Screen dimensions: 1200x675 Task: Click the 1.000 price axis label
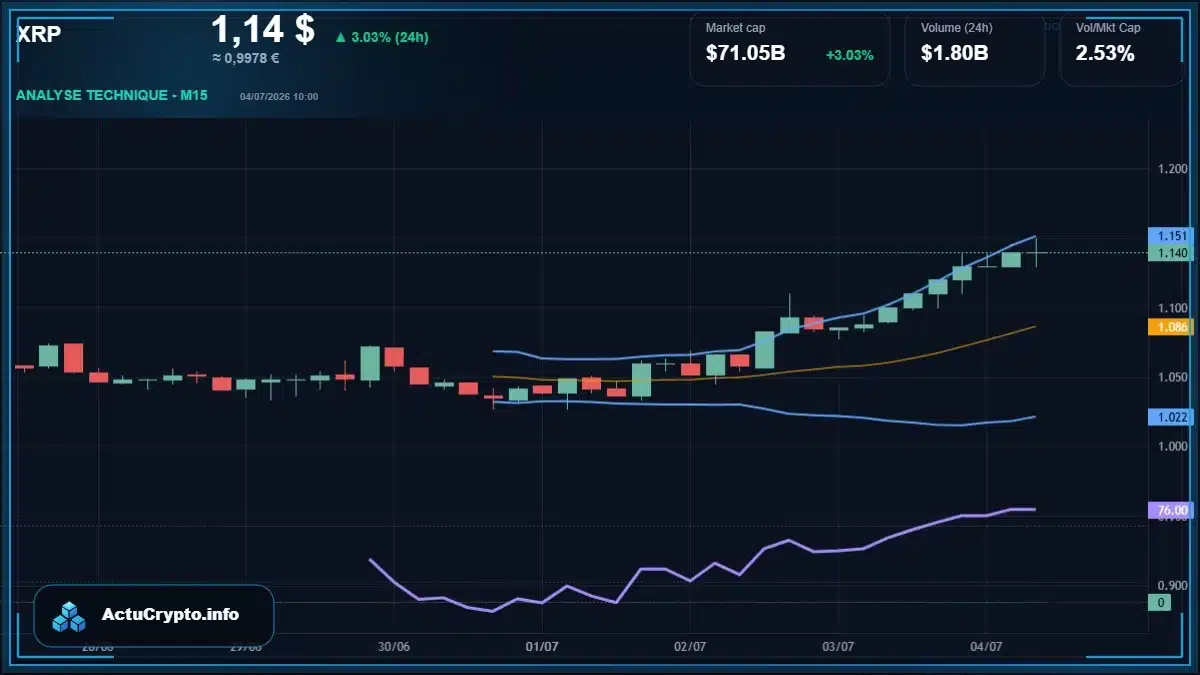point(1172,446)
